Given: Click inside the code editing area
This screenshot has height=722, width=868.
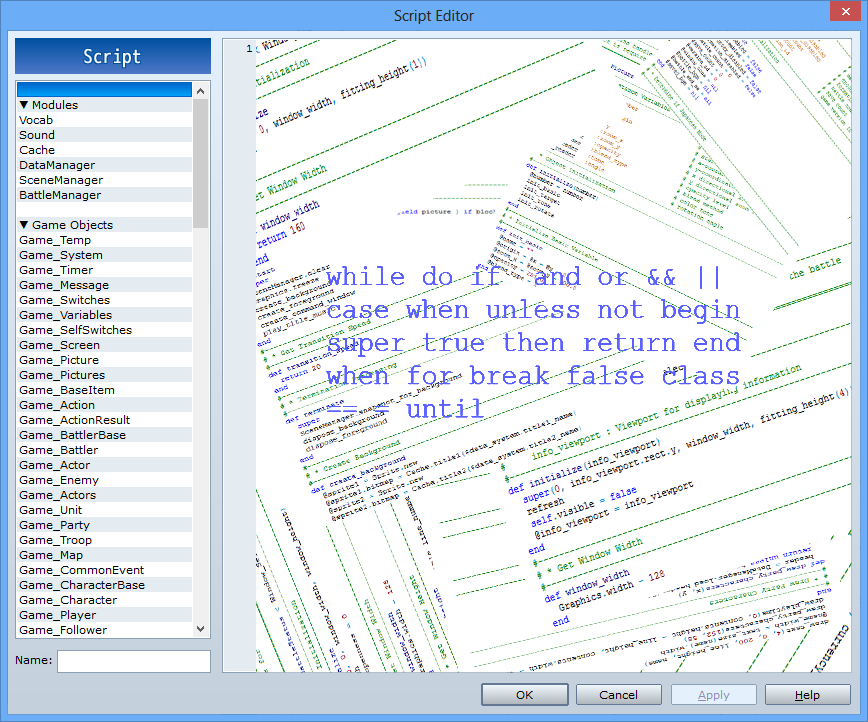Looking at the screenshot, I should [x=553, y=355].
